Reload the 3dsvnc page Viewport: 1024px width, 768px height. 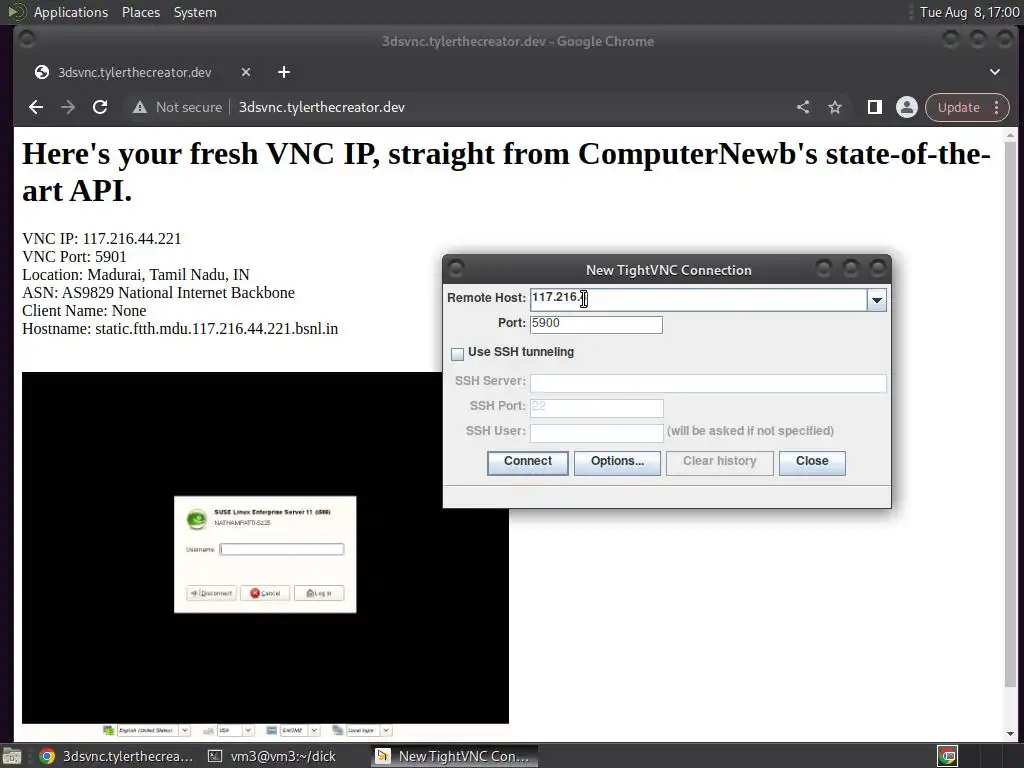100,107
